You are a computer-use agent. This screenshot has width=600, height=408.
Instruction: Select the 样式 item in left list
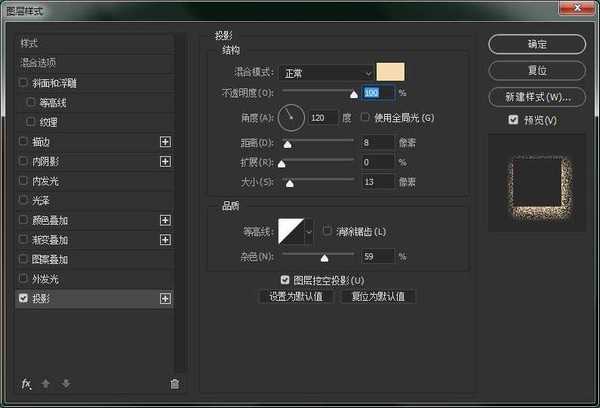coord(95,43)
